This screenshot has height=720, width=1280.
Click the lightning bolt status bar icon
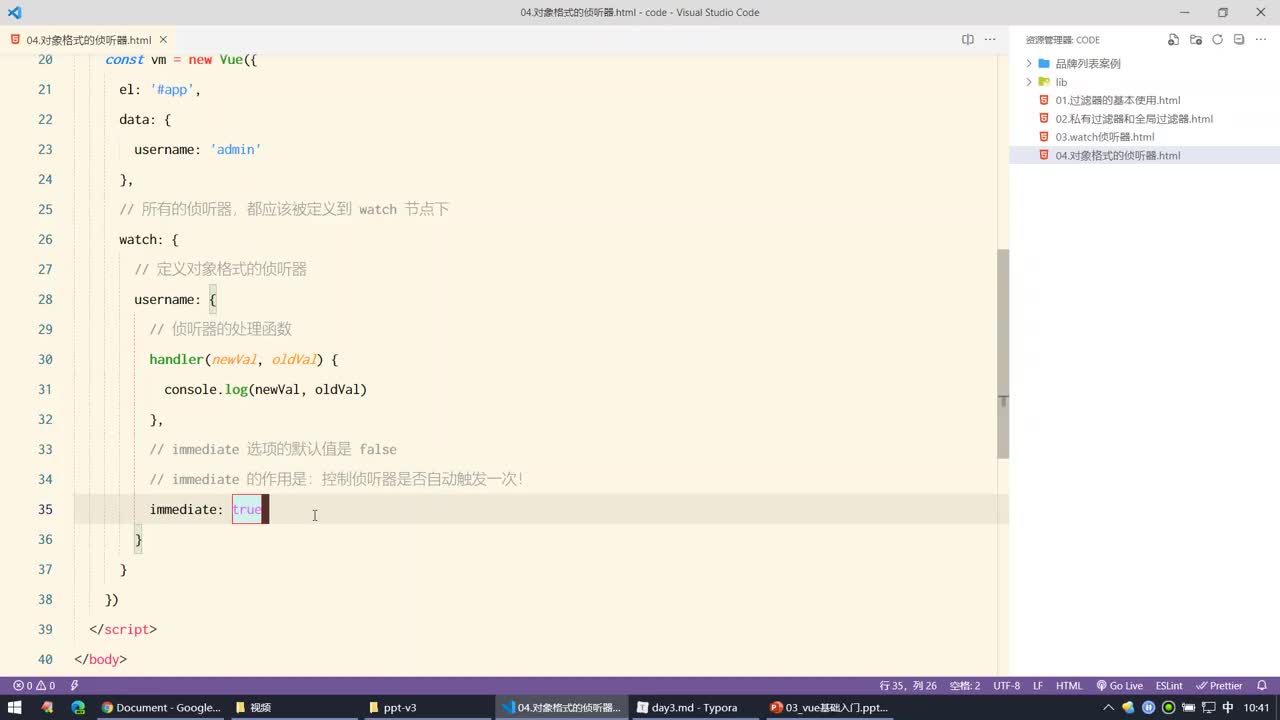74,686
